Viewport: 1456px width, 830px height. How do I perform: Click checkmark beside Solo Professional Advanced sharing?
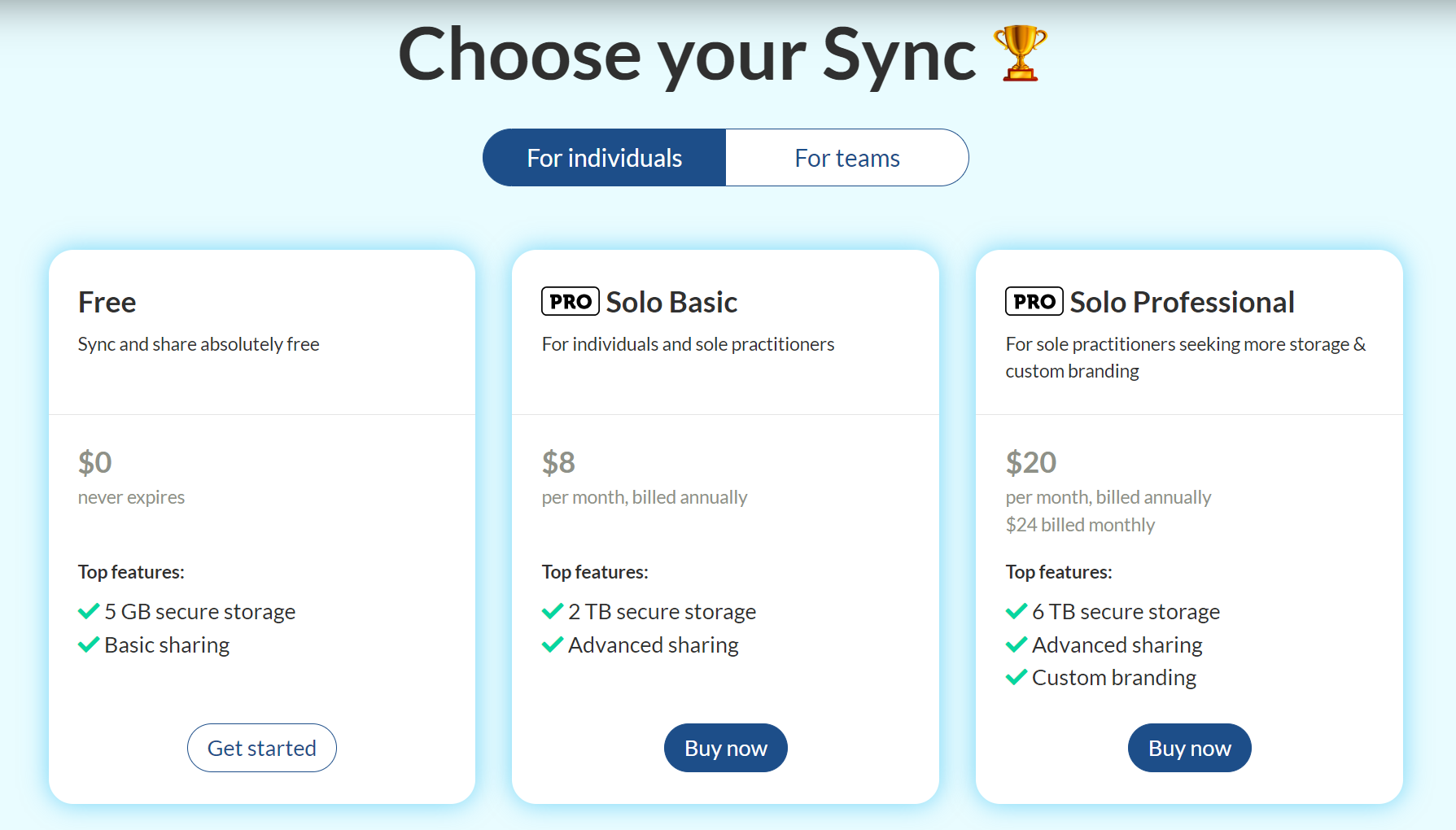coord(1017,644)
